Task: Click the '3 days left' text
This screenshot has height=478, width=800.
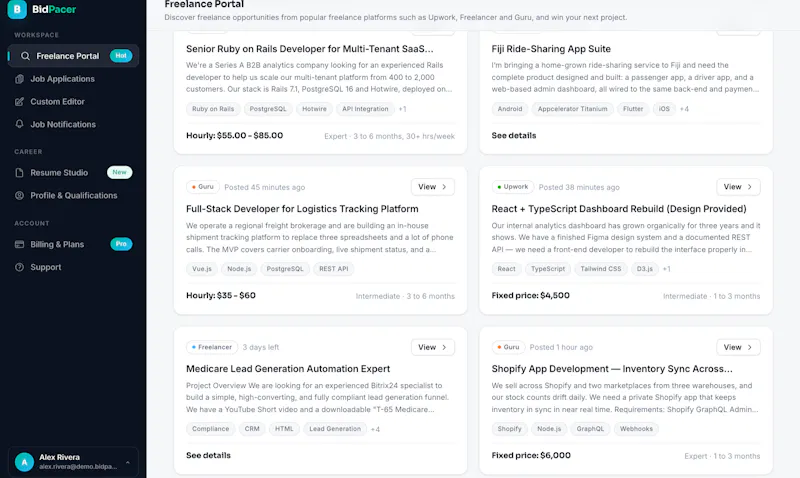Action: [261, 347]
